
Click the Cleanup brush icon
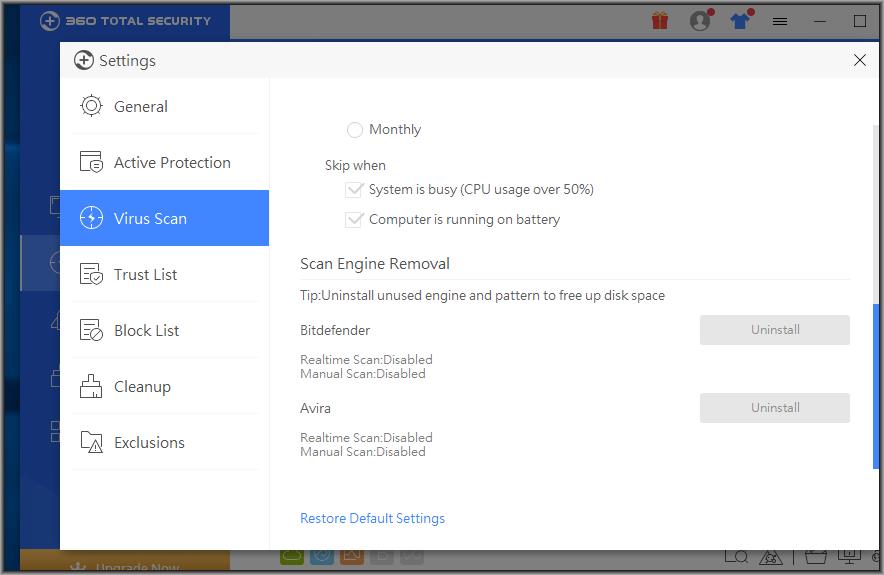tap(91, 386)
